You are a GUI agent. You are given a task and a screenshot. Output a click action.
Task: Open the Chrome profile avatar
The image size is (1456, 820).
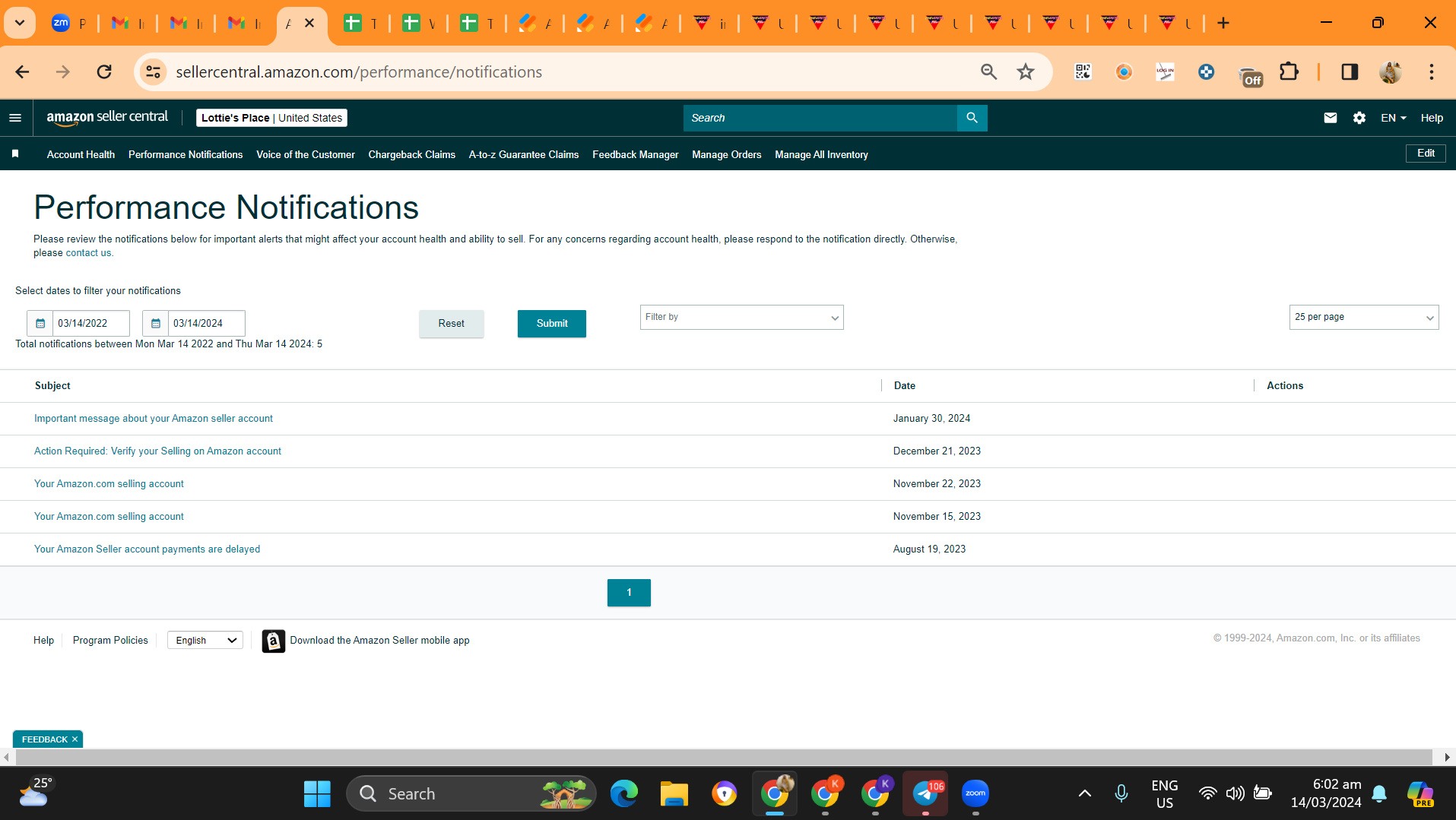[x=1391, y=71]
